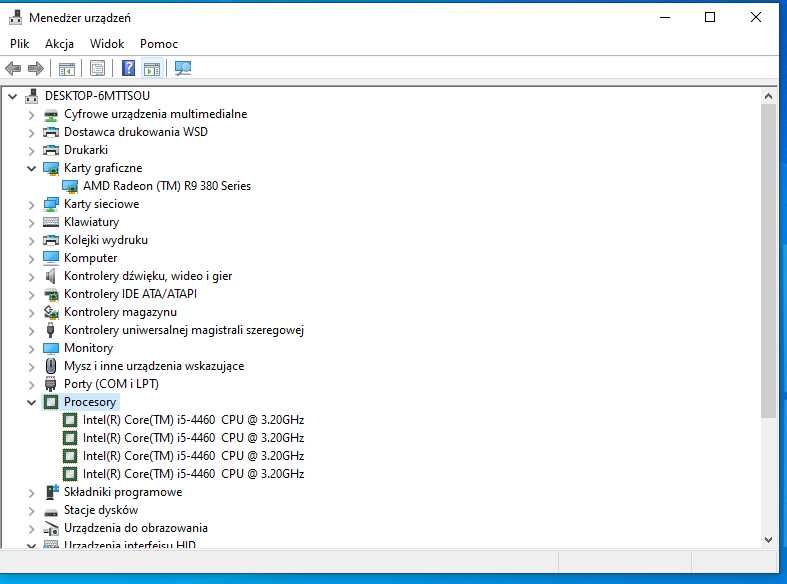Click the Monitory display icon
The width and height of the screenshot is (787, 584).
(x=51, y=348)
